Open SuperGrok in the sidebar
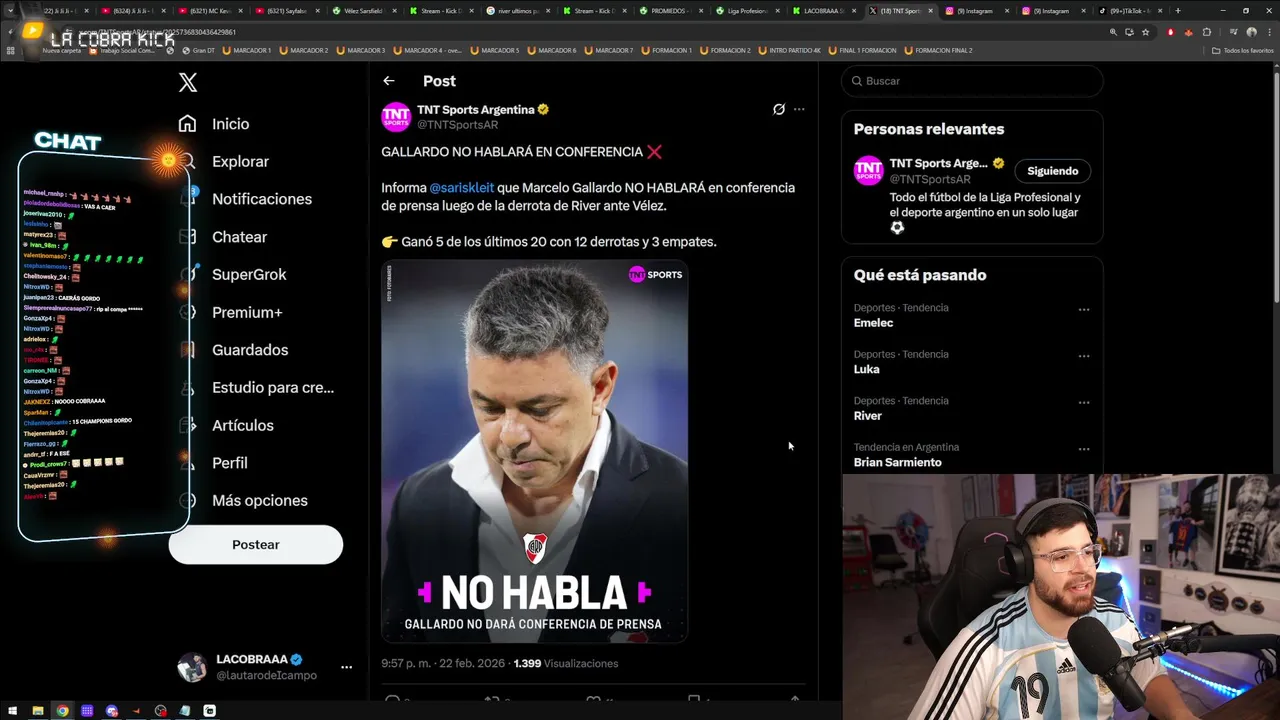The height and width of the screenshot is (720, 1280). pyautogui.click(x=249, y=274)
